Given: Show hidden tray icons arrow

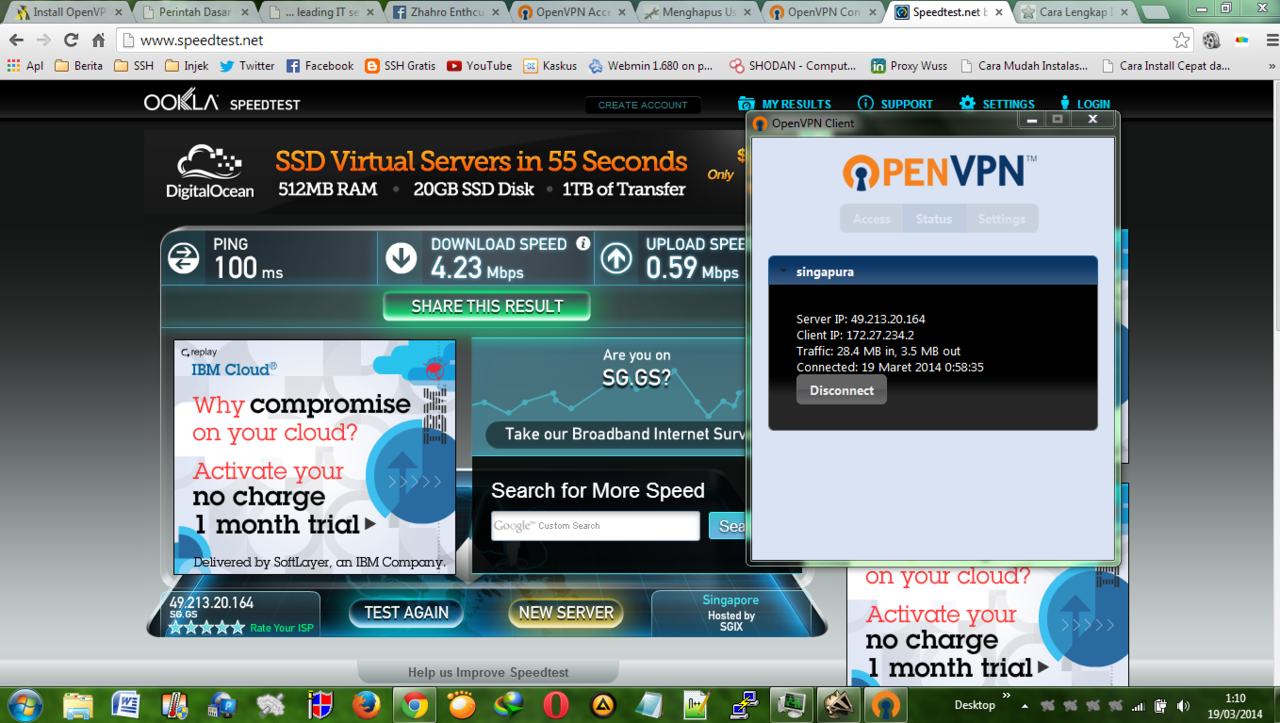Looking at the screenshot, I should pyautogui.click(x=1025, y=705).
